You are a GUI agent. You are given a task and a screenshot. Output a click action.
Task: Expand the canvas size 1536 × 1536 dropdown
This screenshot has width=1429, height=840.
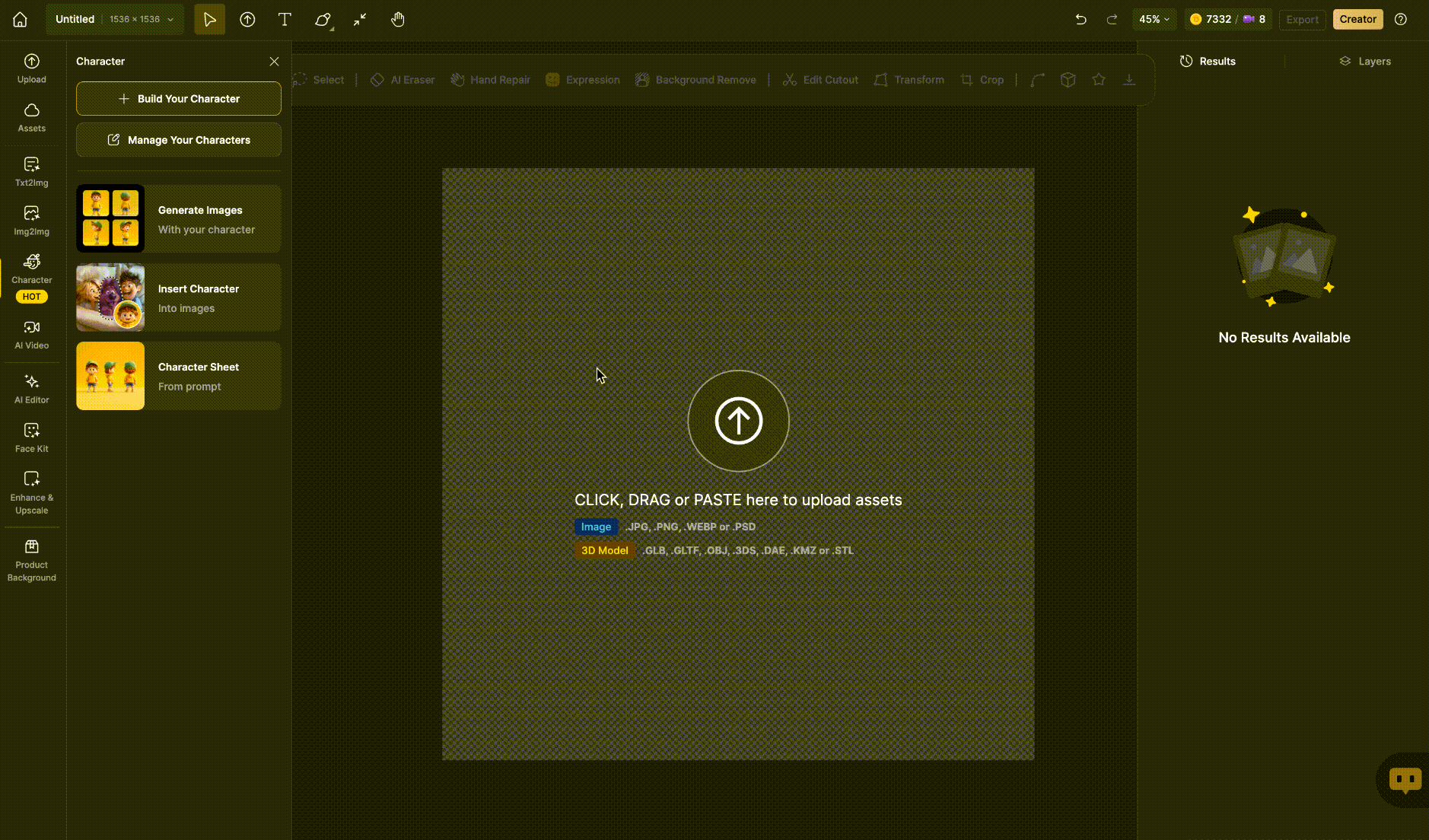(x=142, y=20)
